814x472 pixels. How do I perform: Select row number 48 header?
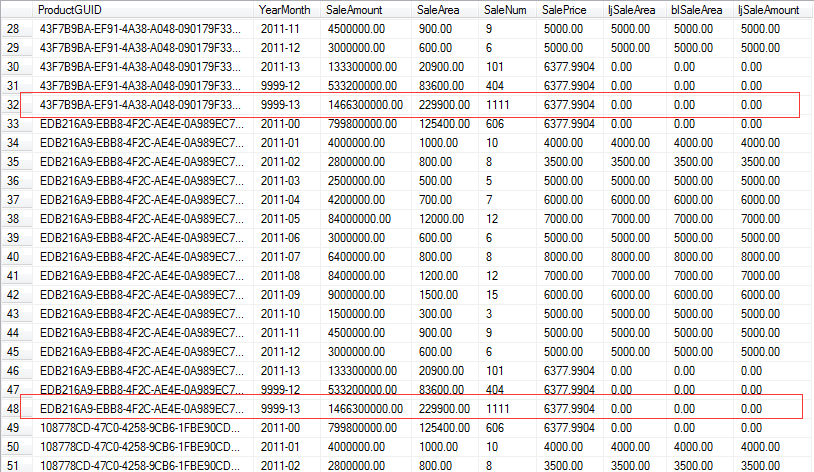tap(13, 409)
